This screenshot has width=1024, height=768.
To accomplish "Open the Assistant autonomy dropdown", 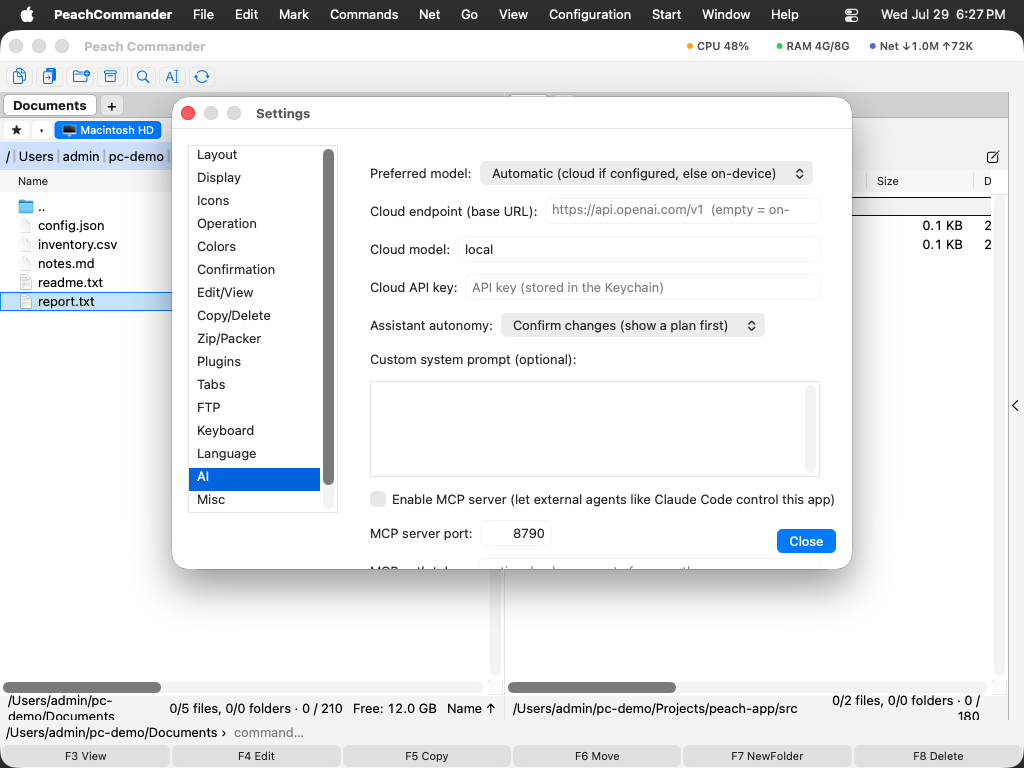I will (632, 325).
